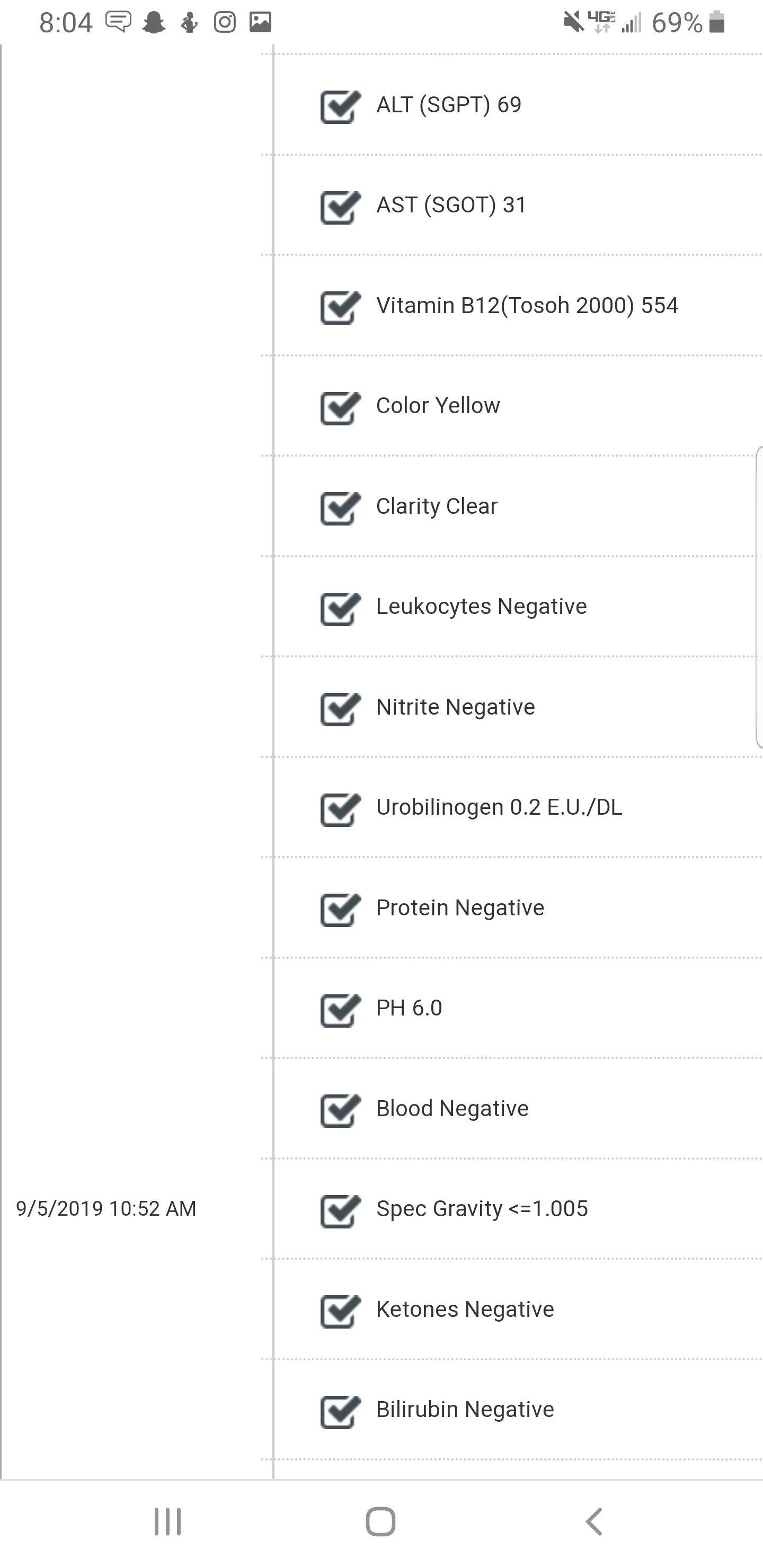Toggle the PH 6.0 checkbox

point(340,1010)
